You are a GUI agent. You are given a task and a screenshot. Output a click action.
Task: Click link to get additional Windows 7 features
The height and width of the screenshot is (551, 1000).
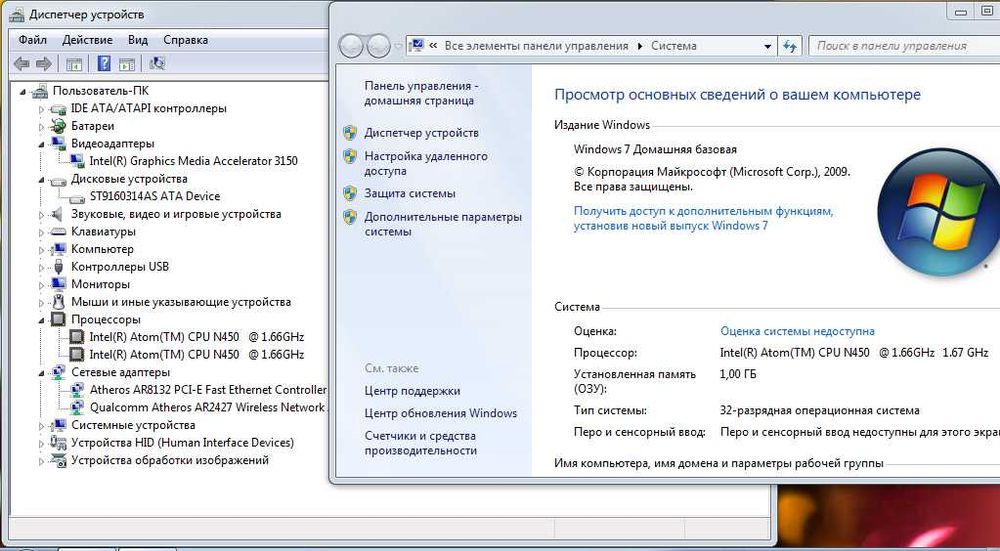pos(703,217)
